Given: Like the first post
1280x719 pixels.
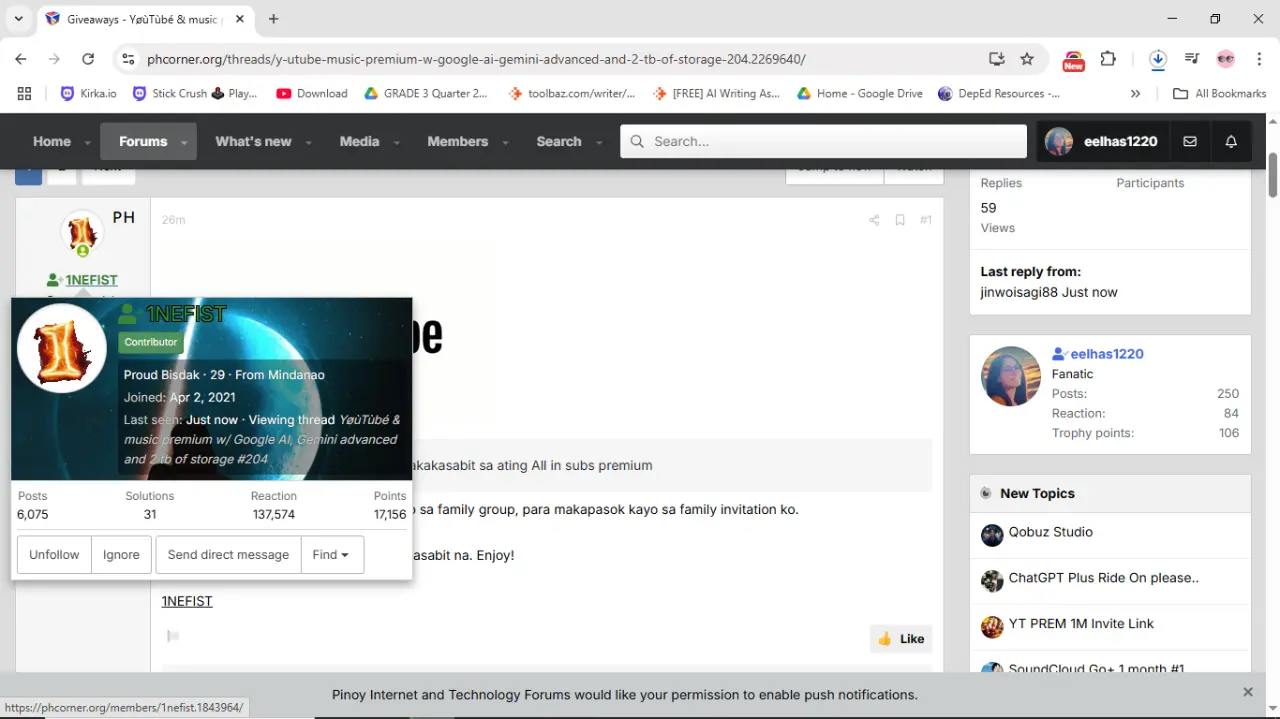Looking at the screenshot, I should [x=901, y=639].
